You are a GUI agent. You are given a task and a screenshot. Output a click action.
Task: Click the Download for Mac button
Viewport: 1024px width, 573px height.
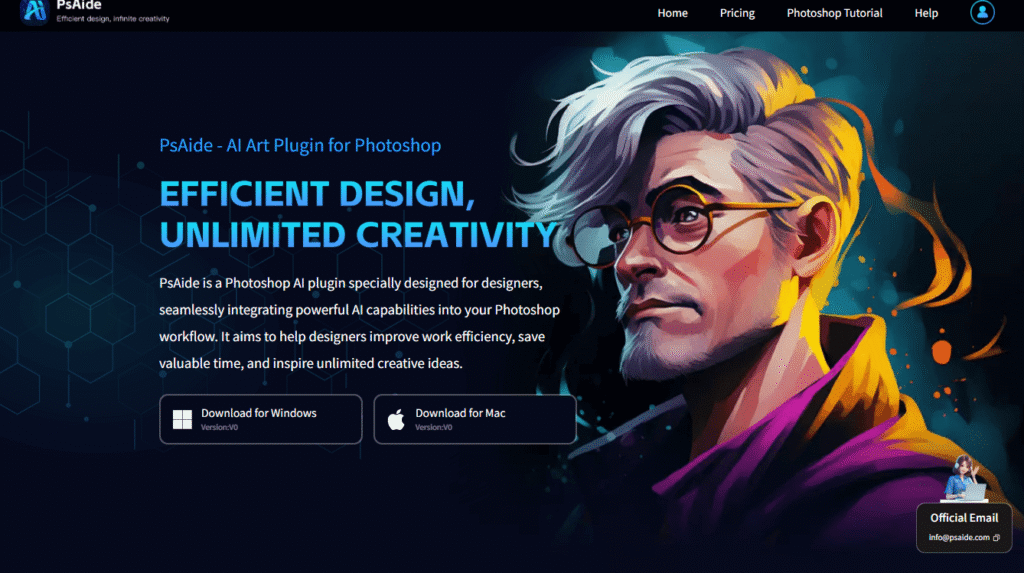click(475, 419)
